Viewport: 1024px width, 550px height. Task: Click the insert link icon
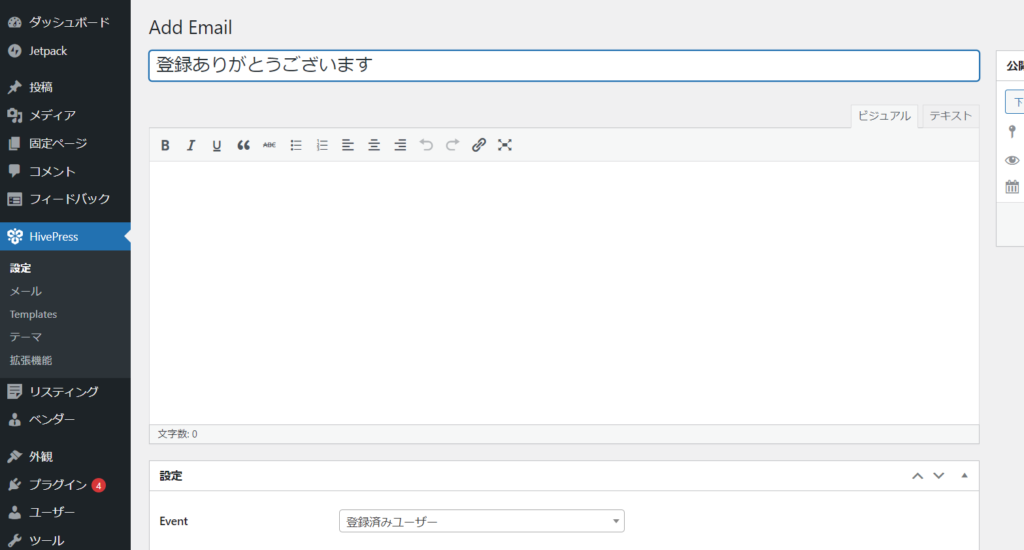[x=479, y=145]
